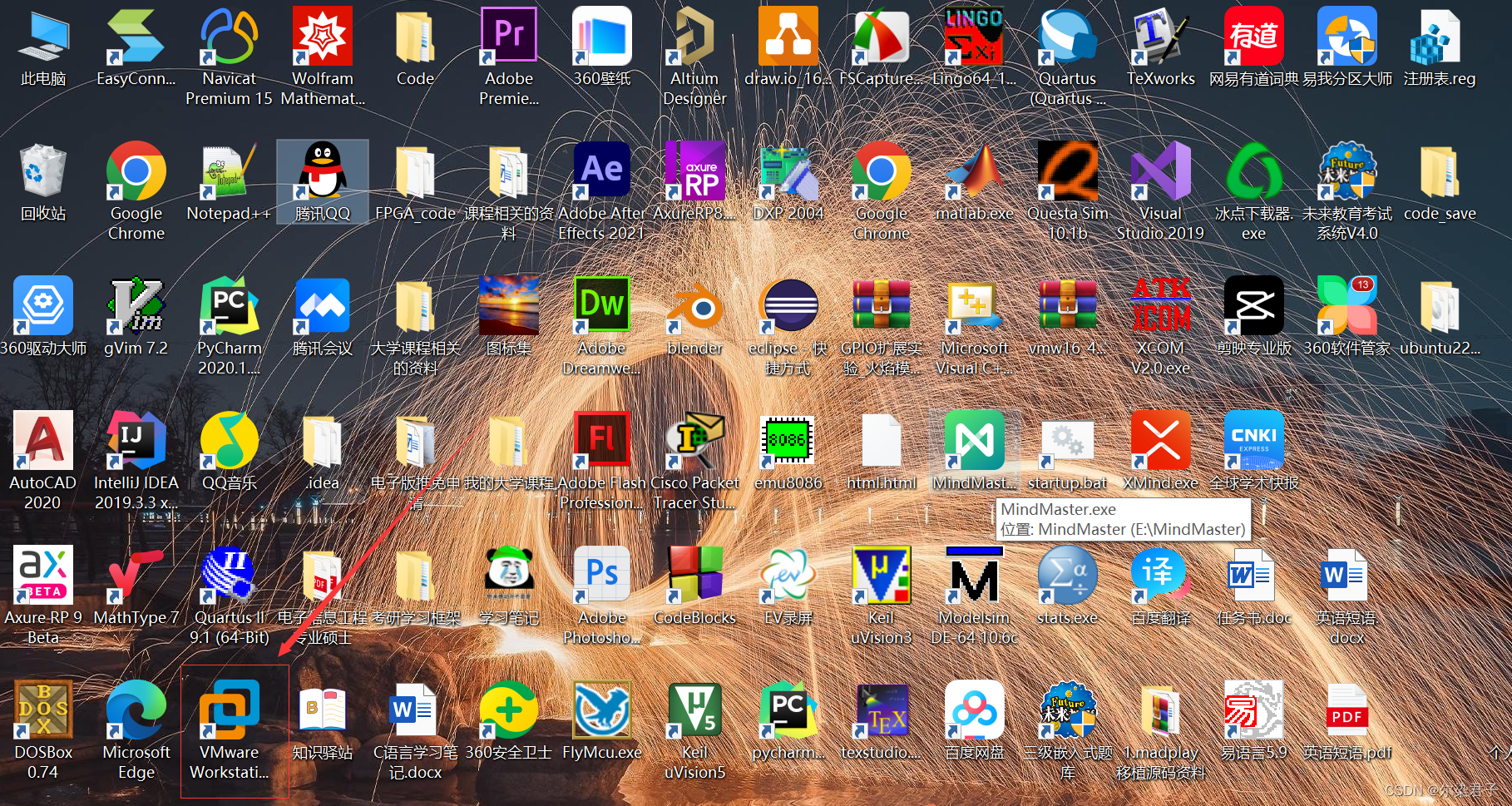
Task: Launch Adobe Dreamweaver shortcut
Action: [x=602, y=305]
